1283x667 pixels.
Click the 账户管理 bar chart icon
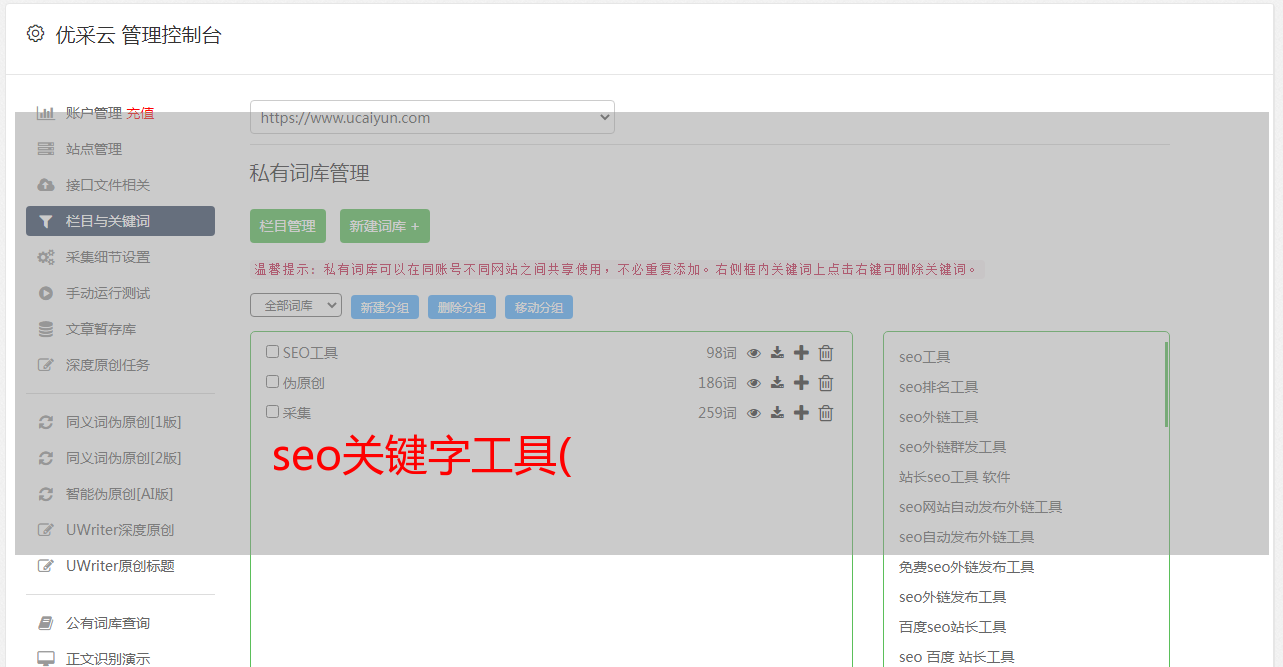[45, 113]
